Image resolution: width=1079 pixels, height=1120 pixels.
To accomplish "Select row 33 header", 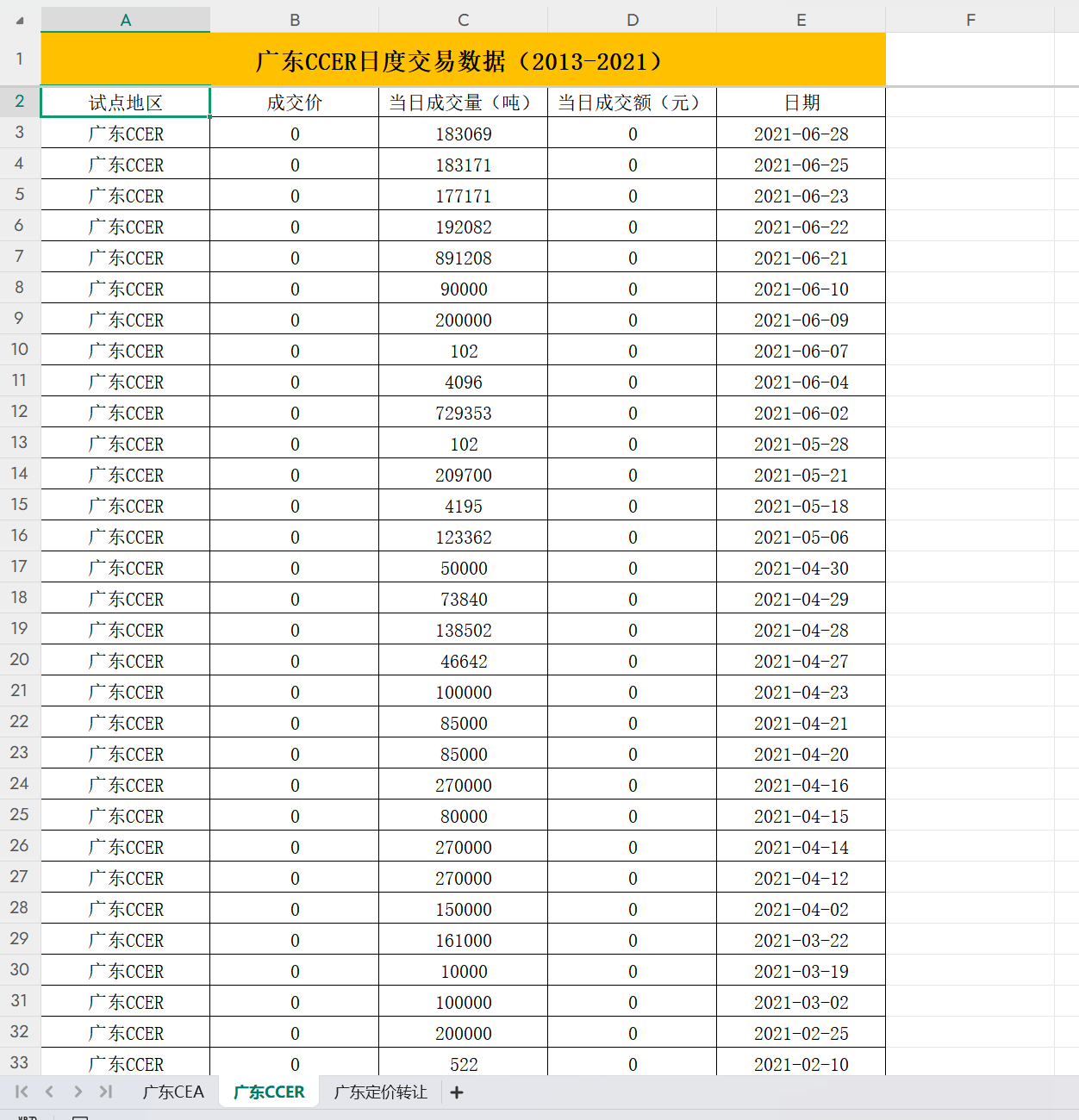I will point(20,1063).
